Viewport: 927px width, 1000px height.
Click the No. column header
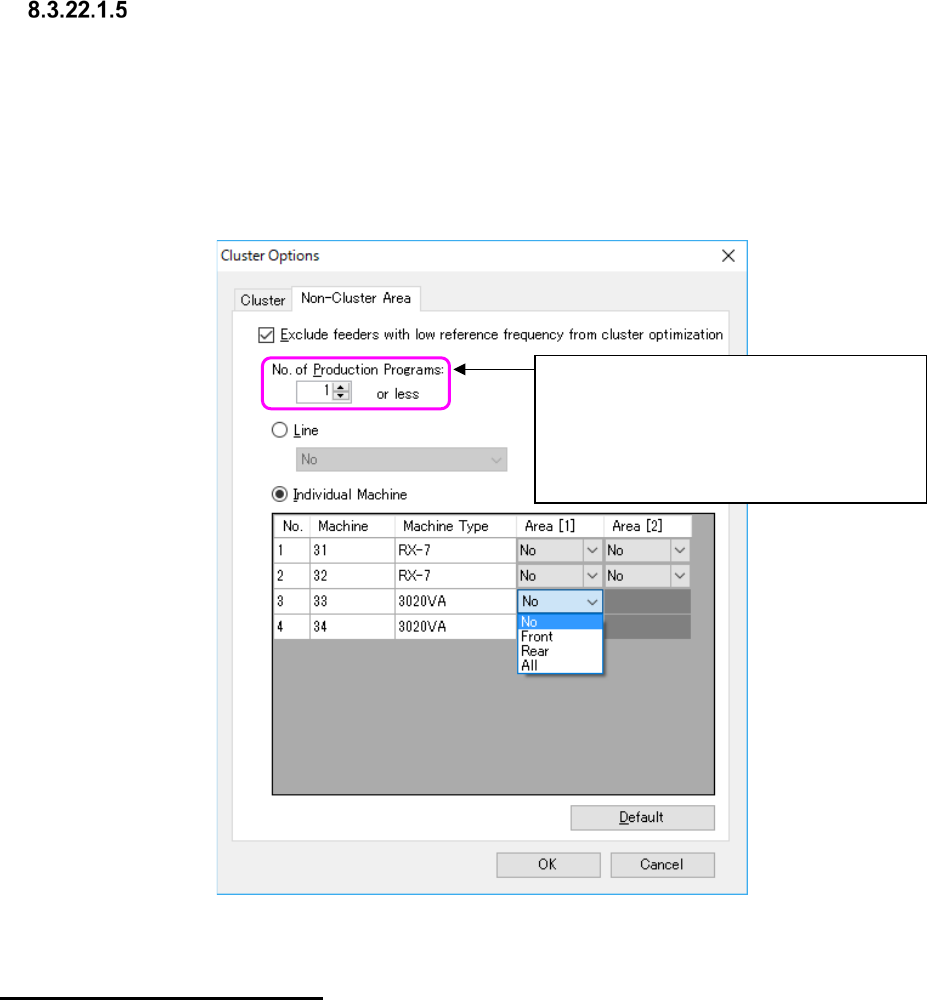292,526
